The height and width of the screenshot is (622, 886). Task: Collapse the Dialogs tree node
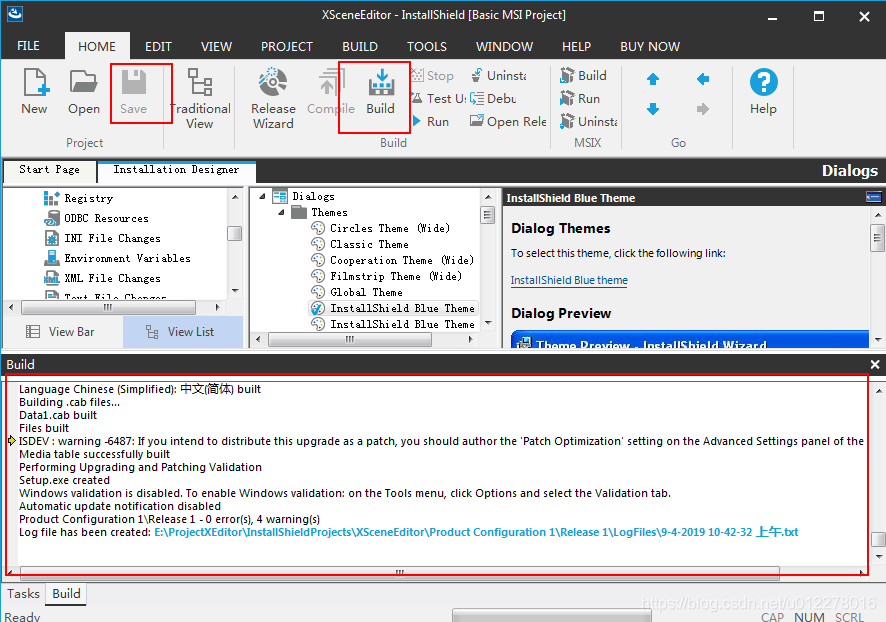point(262,197)
